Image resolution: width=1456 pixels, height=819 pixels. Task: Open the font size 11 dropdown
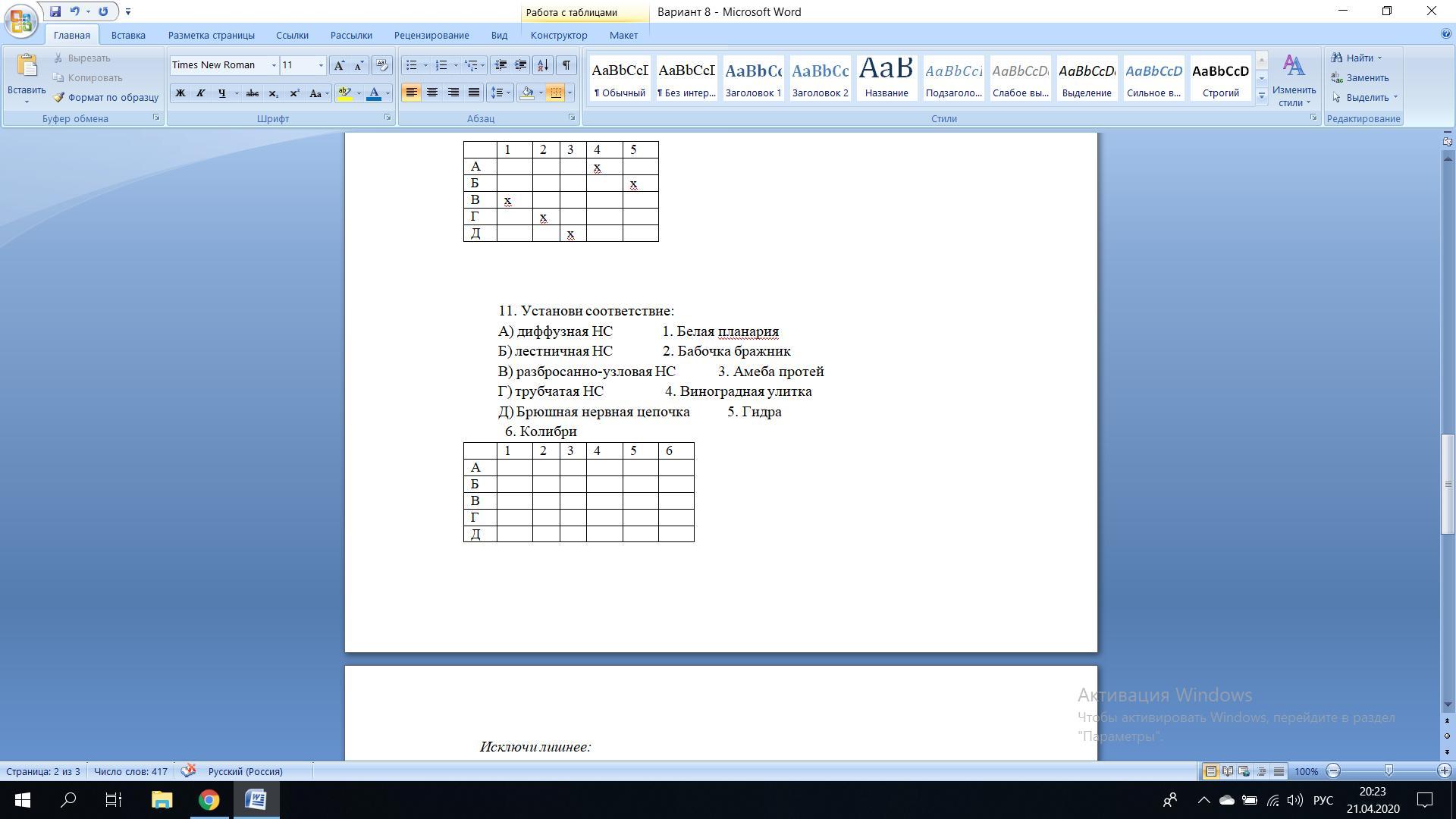[321, 65]
